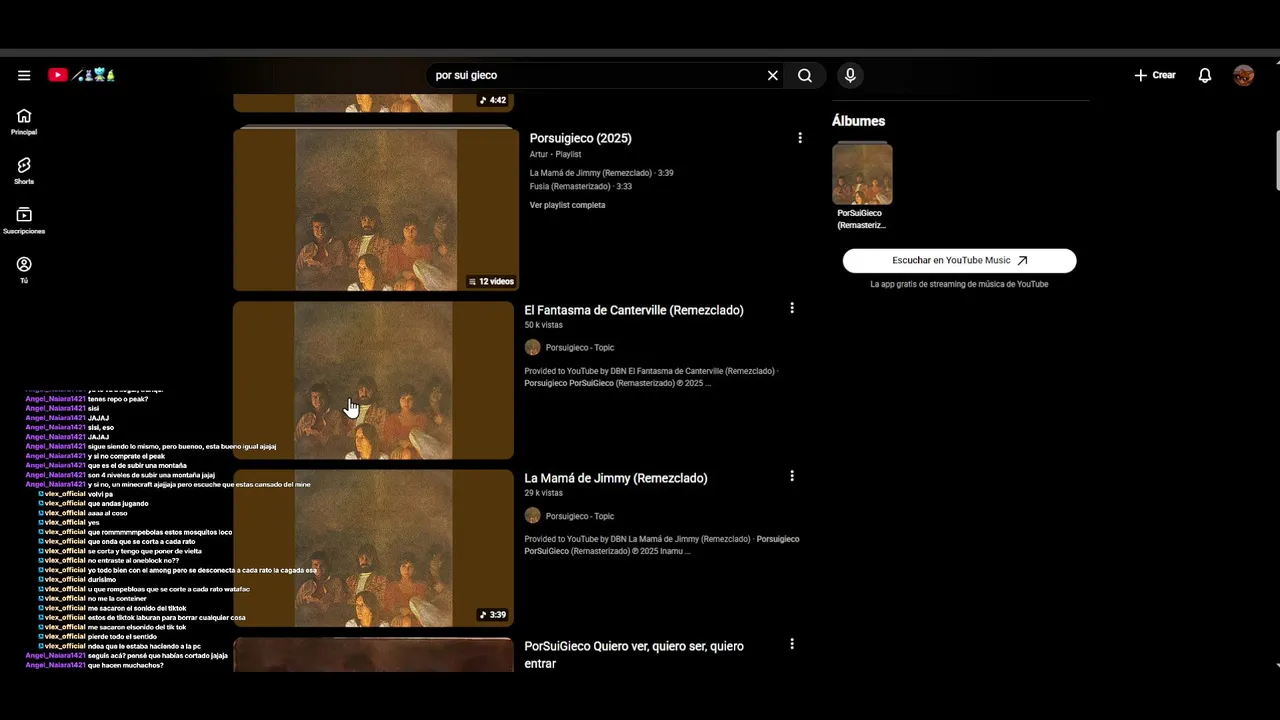Open Suscripciones in the sidebar
Viewport: 1280px width, 720px height.
[x=24, y=221]
